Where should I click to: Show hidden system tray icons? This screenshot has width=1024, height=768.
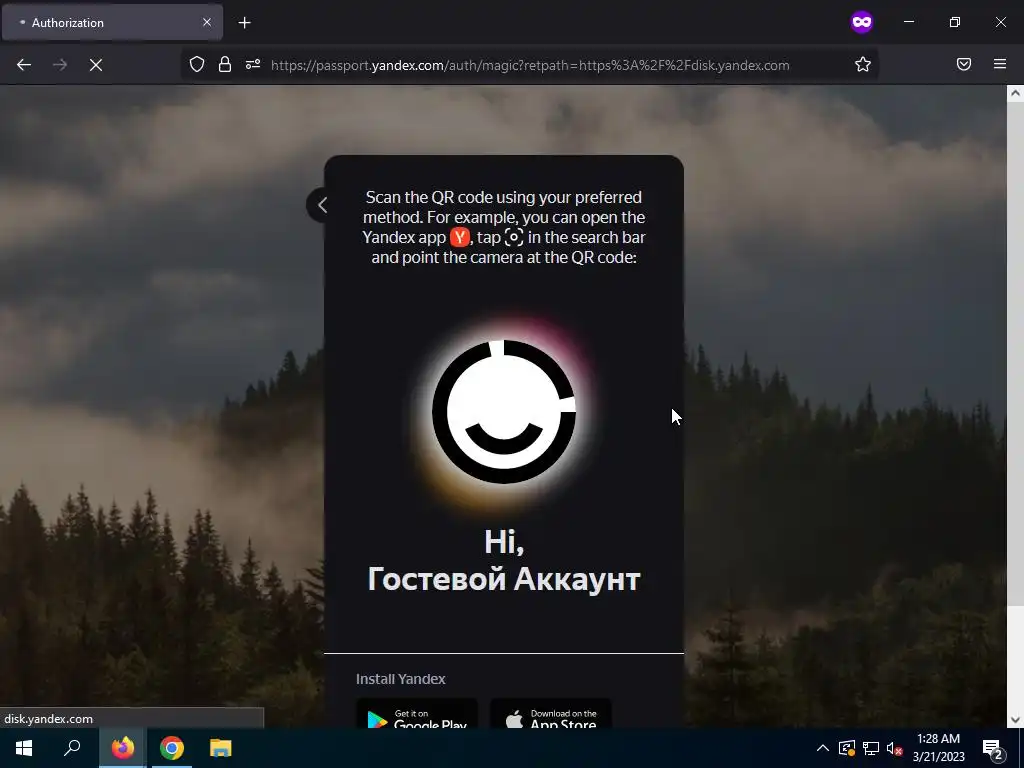pos(823,748)
